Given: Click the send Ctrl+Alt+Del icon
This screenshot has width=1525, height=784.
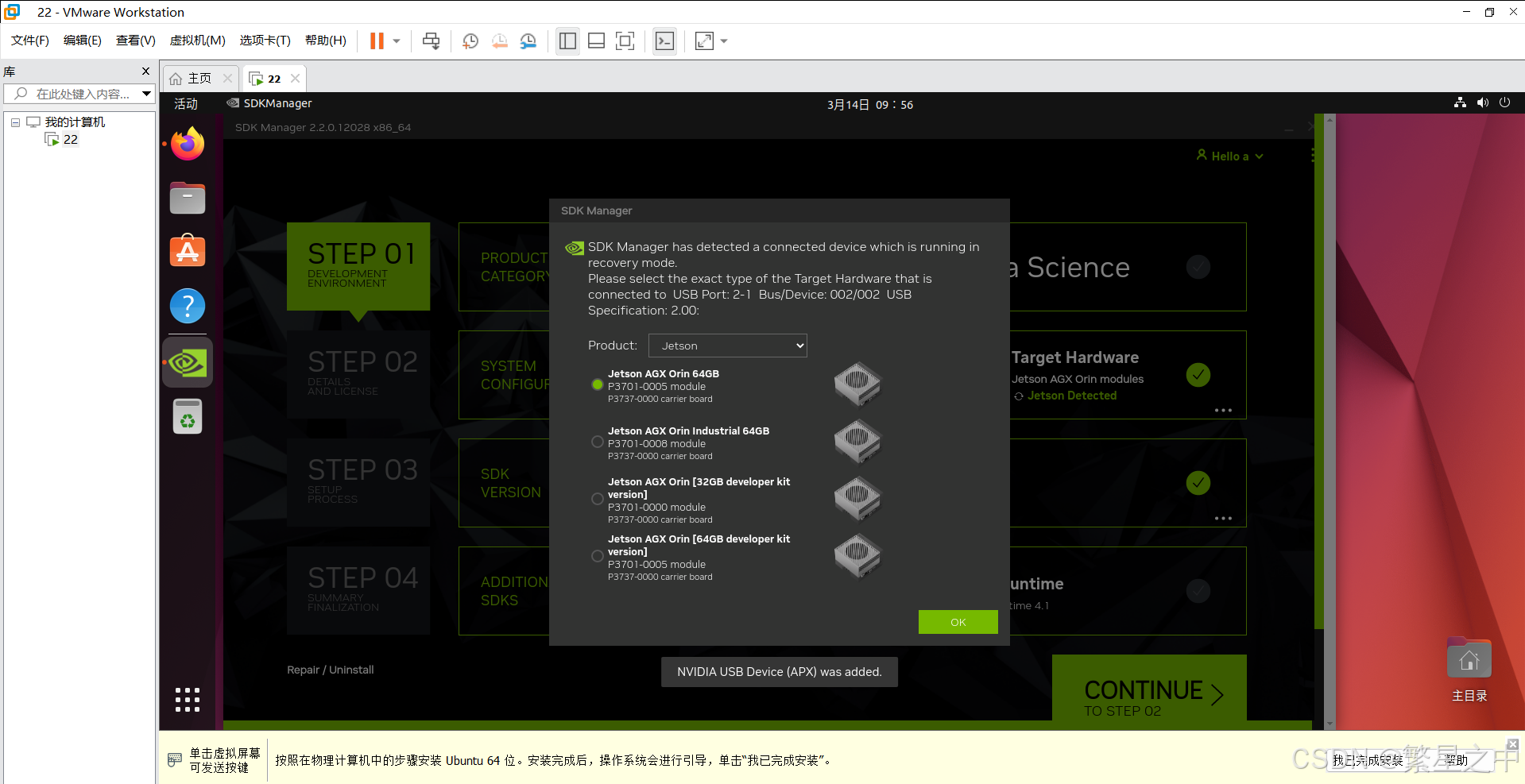Looking at the screenshot, I should pyautogui.click(x=431, y=41).
